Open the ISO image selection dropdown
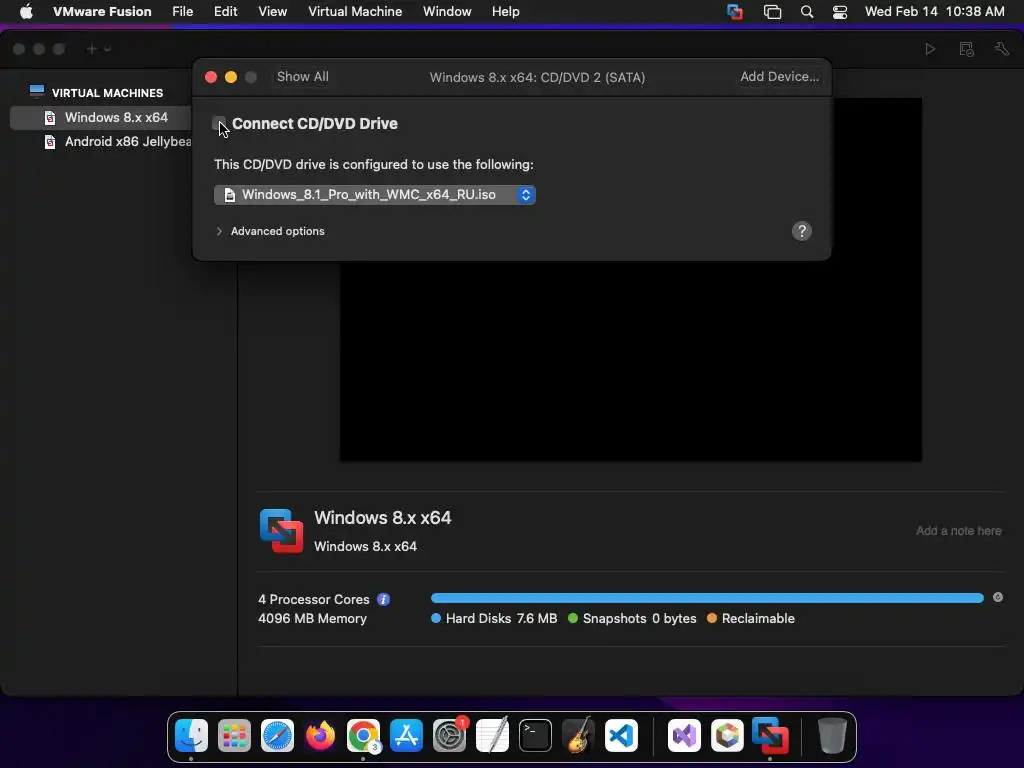Screen dimensions: 1024x768 point(375,195)
